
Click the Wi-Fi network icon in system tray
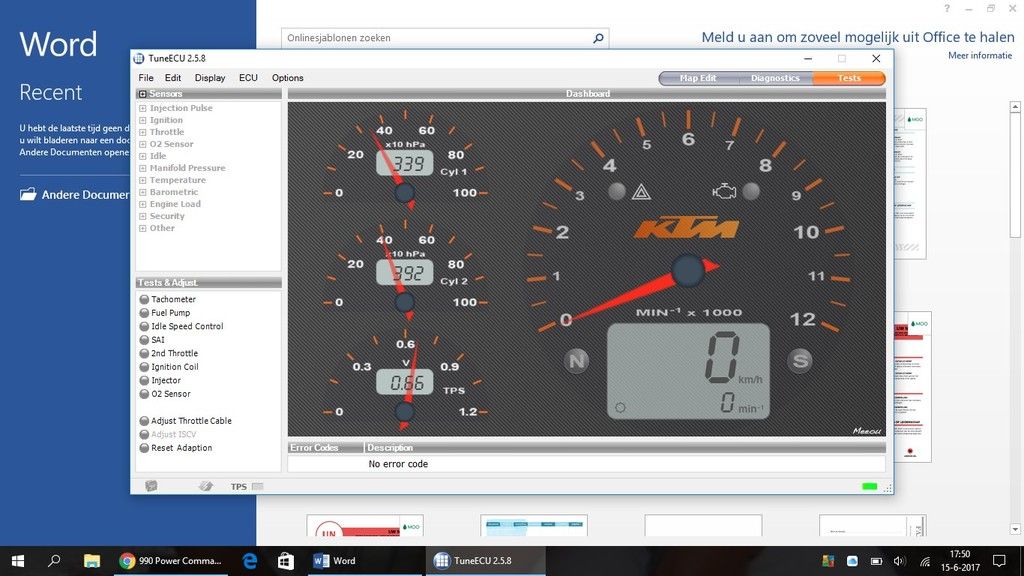point(925,561)
